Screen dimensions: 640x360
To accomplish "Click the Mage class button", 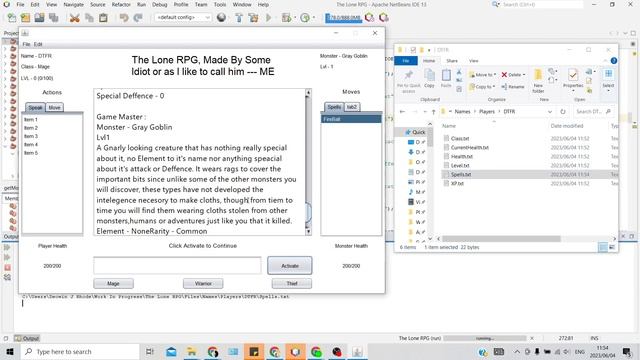I will tap(113, 283).
